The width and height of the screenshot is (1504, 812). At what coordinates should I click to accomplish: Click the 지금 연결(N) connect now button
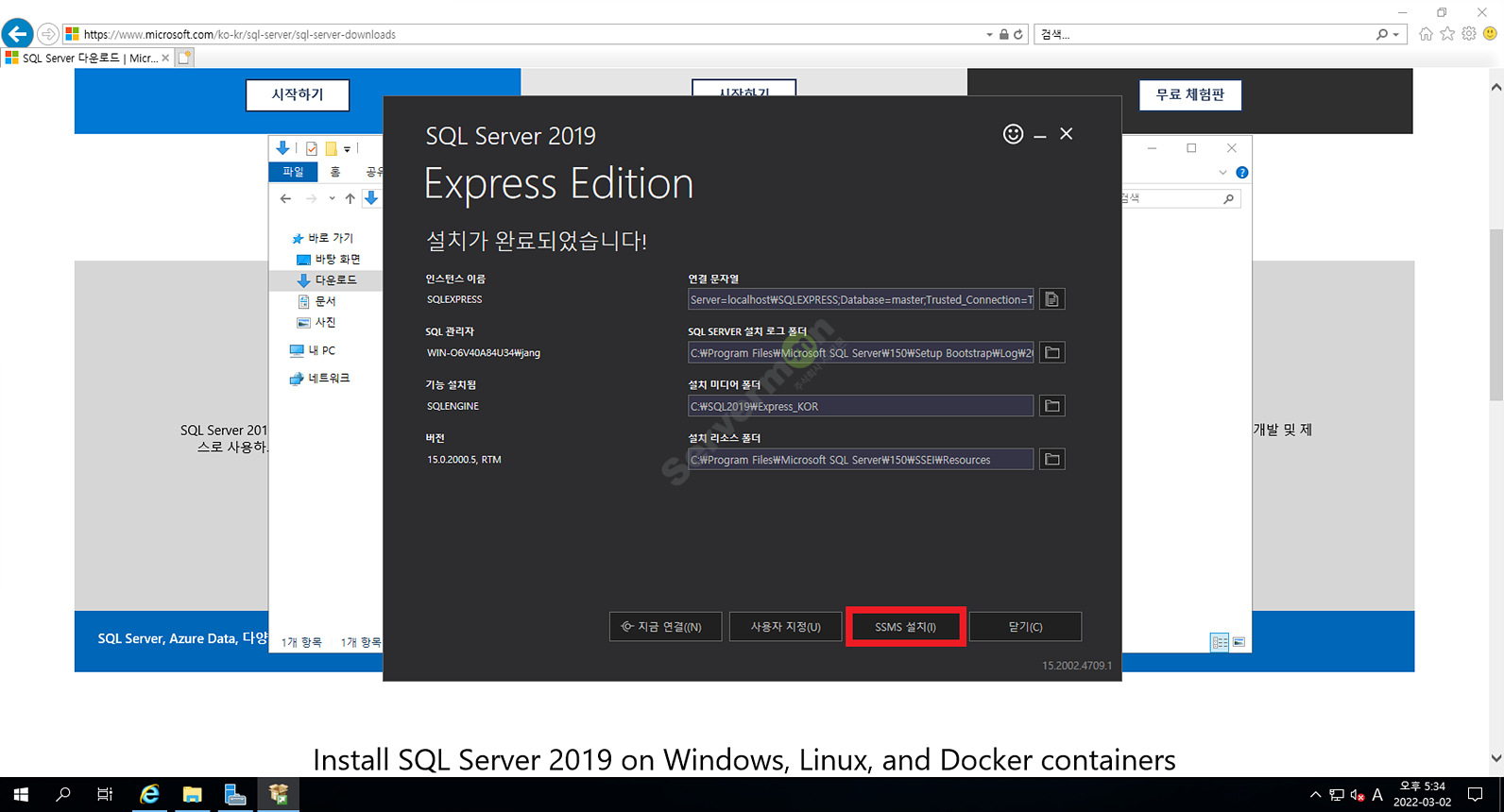coord(666,627)
